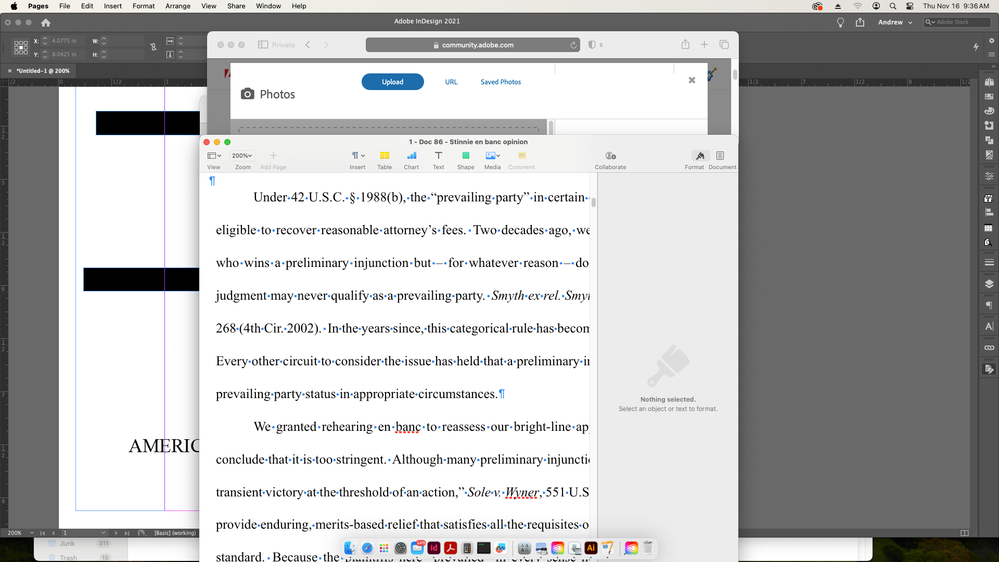Open InDesign control panel settings gear
Viewport: 999px width, 562px height.
[991, 40]
